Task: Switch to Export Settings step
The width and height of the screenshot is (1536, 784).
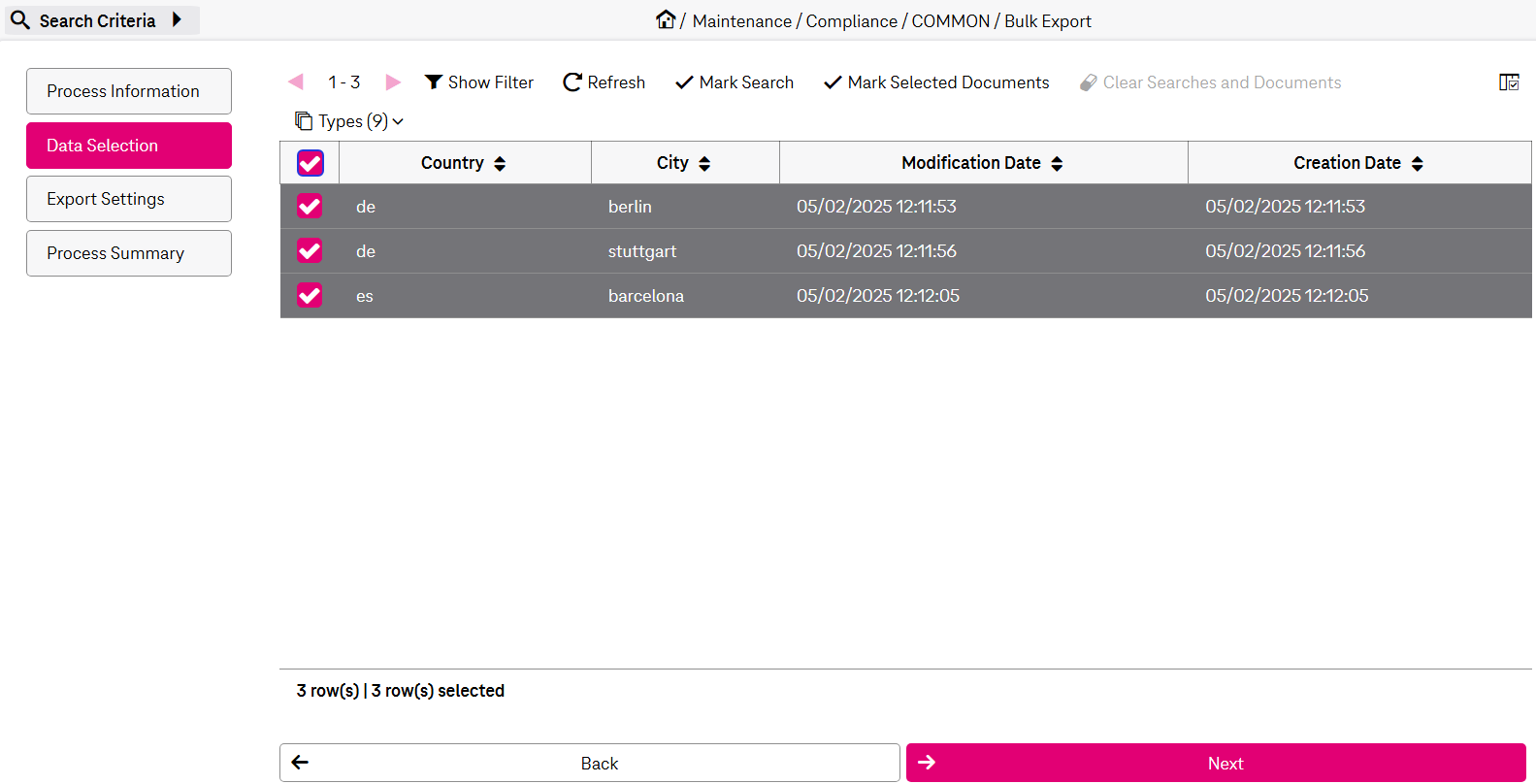Action: [129, 199]
